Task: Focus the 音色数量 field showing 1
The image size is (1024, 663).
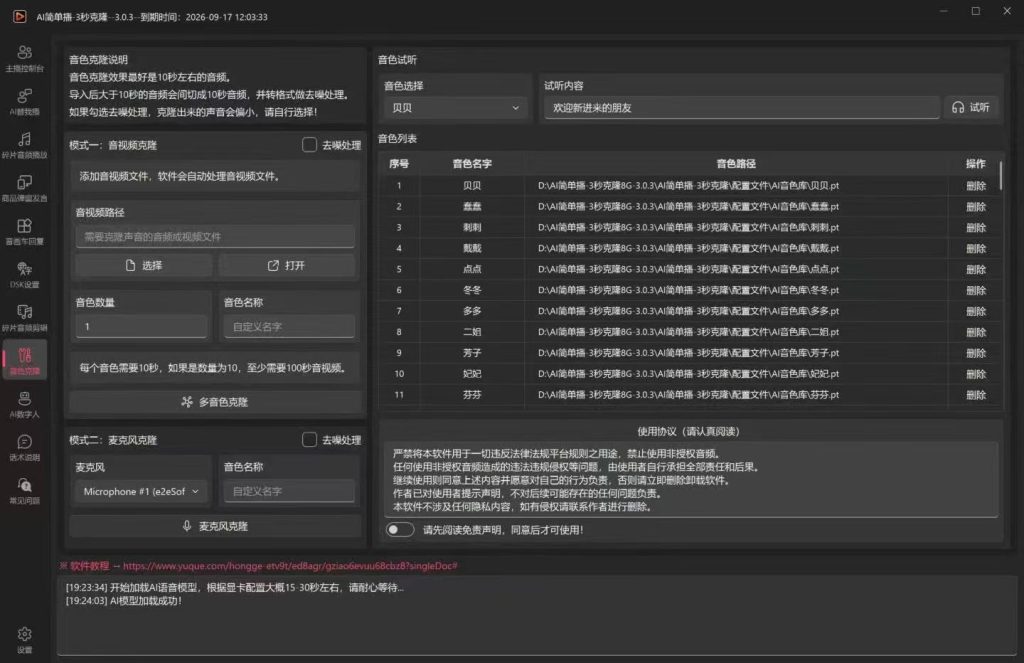Action: coord(141,326)
